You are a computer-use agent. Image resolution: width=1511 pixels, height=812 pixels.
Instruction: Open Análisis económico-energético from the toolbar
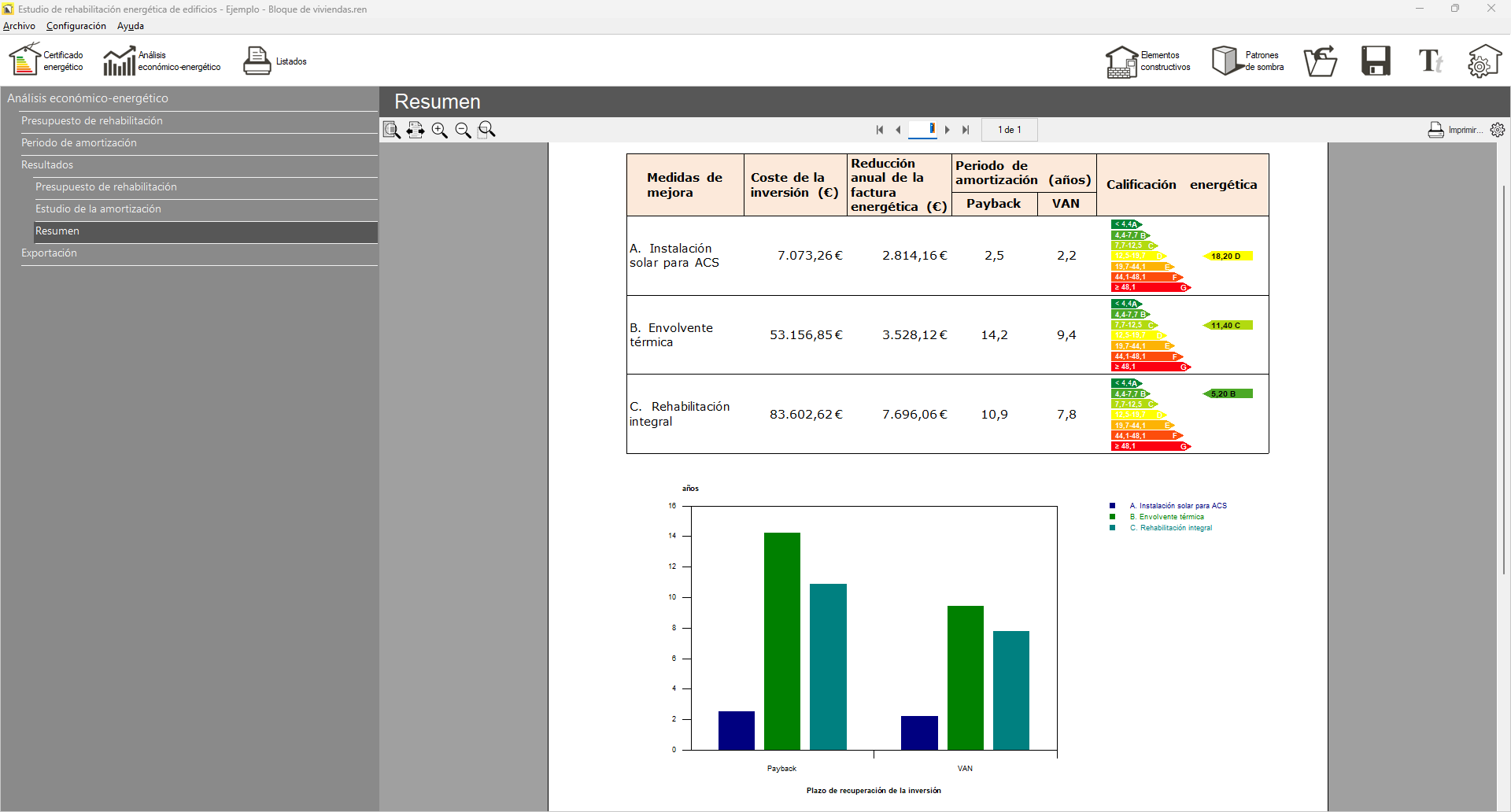(x=161, y=61)
